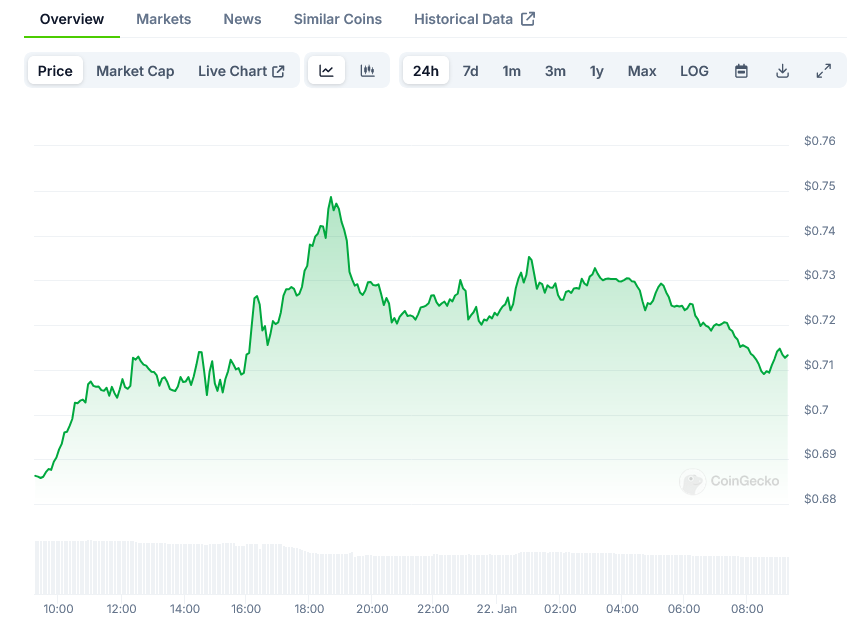
Task: Open the calendar date range picker
Action: [741, 71]
